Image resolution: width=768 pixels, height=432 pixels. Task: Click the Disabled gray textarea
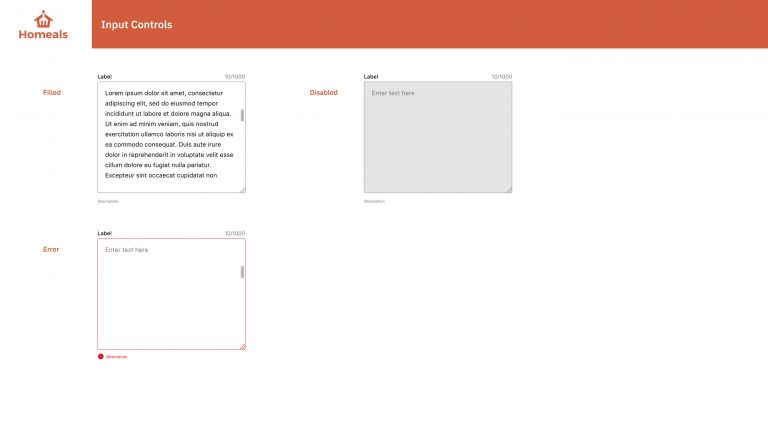pos(438,137)
